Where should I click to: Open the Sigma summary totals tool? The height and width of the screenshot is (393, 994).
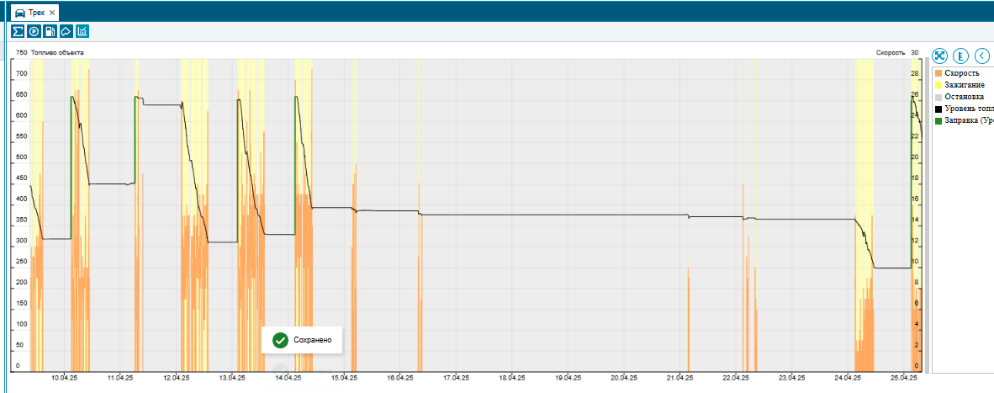point(18,31)
